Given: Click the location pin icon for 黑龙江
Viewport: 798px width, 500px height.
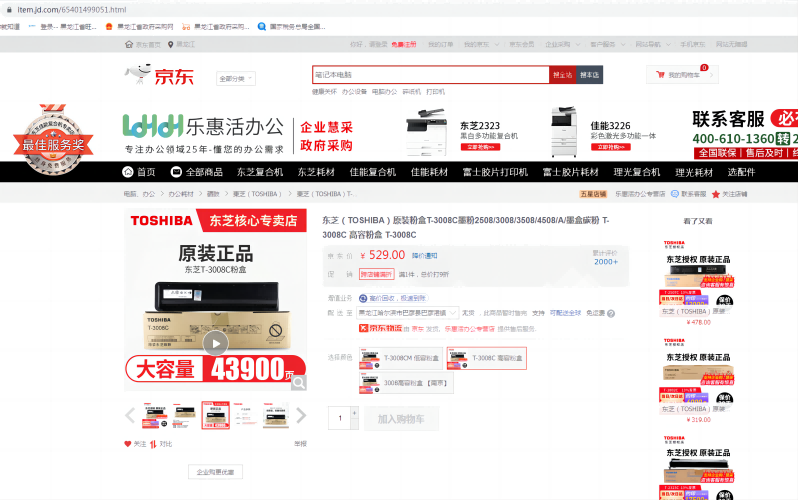Looking at the screenshot, I should tap(170, 44).
